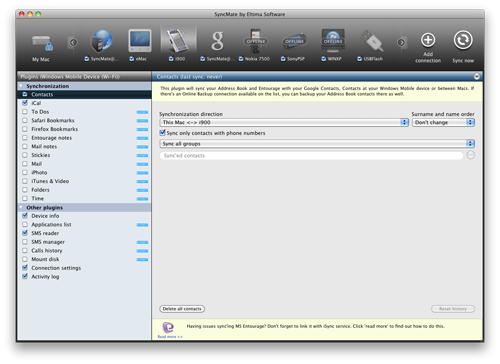Open the Surname and name order dropdown
The image size is (500, 364).
coord(443,122)
